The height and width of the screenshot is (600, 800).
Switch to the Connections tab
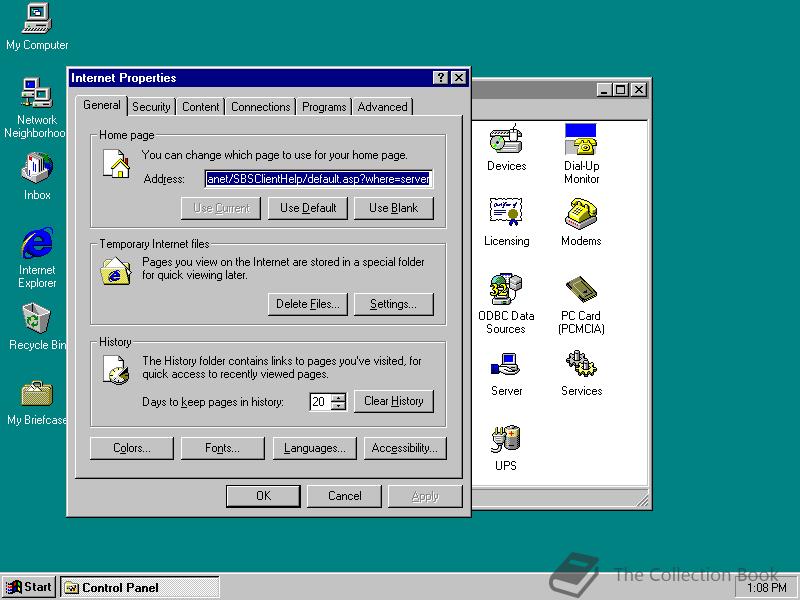click(x=261, y=107)
